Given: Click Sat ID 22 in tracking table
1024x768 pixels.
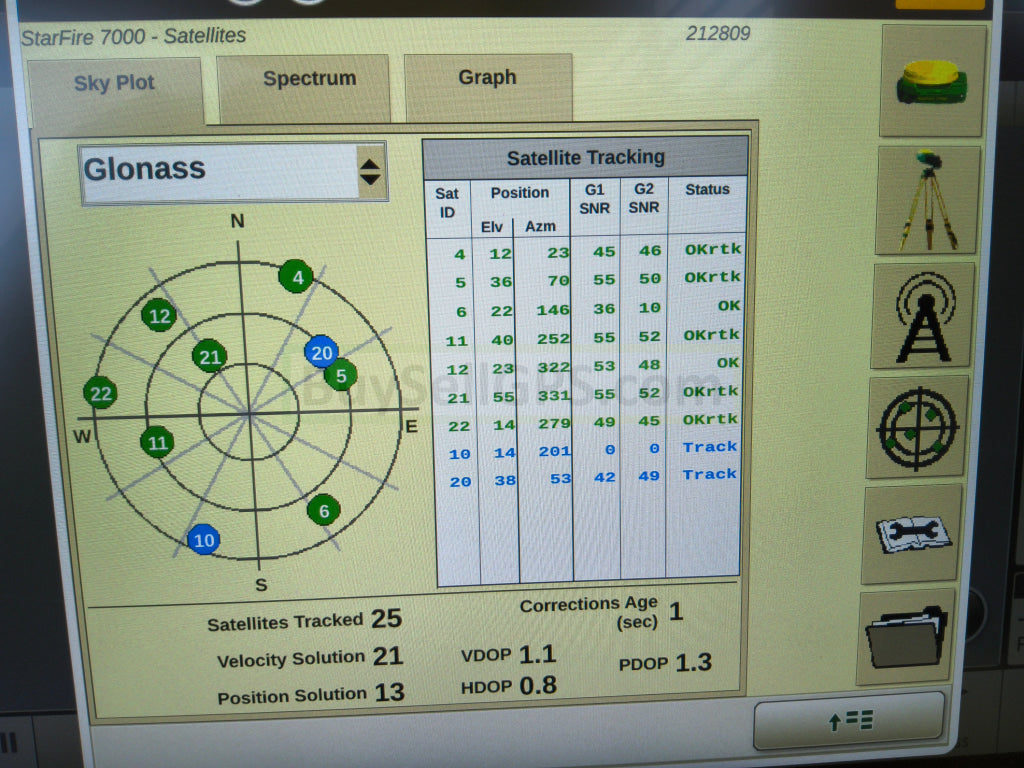Looking at the screenshot, I should (458, 426).
